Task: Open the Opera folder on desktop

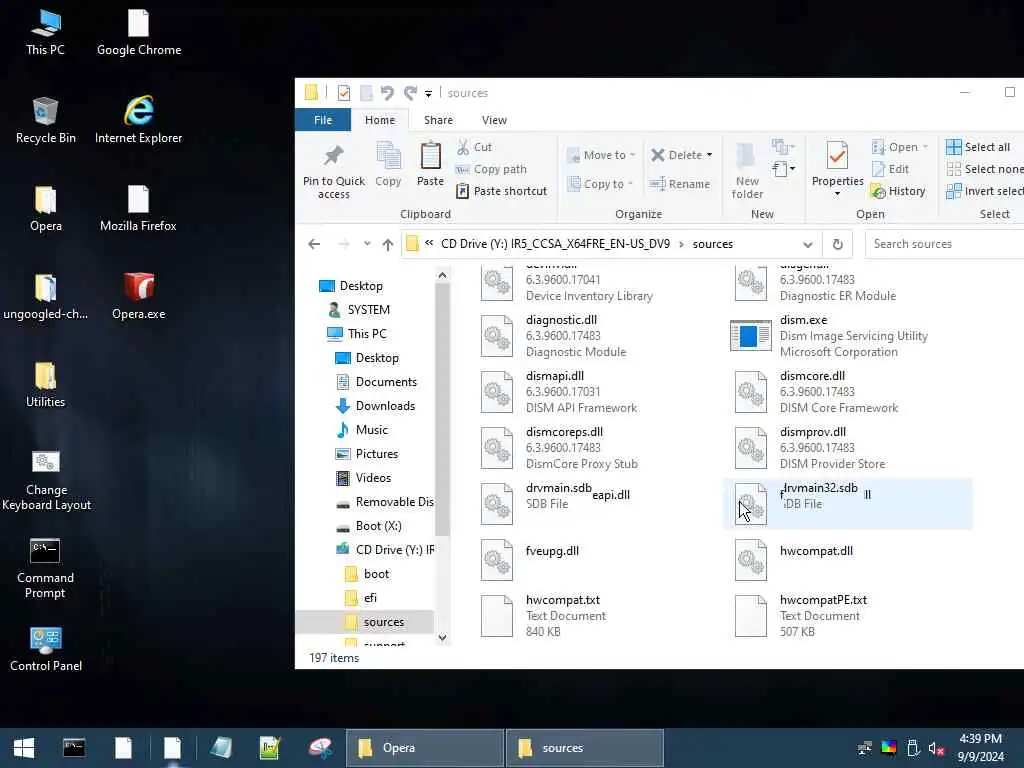Action: 45,209
